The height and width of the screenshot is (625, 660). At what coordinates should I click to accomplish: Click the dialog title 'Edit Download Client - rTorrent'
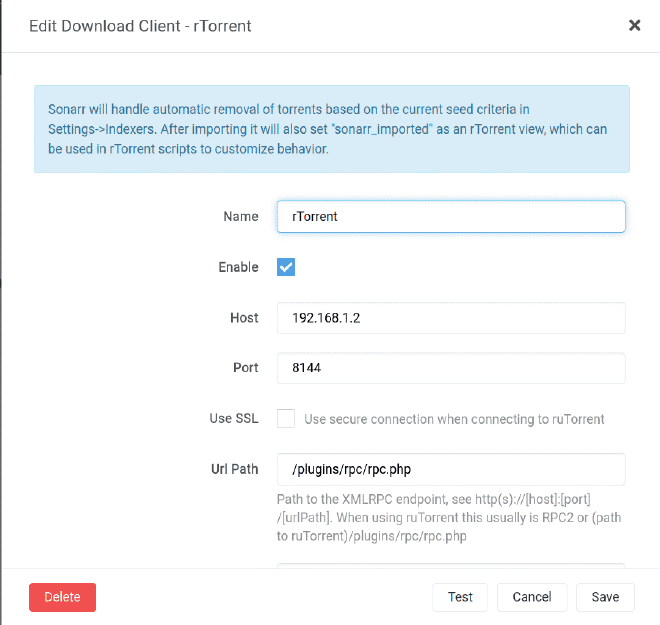tap(140, 26)
